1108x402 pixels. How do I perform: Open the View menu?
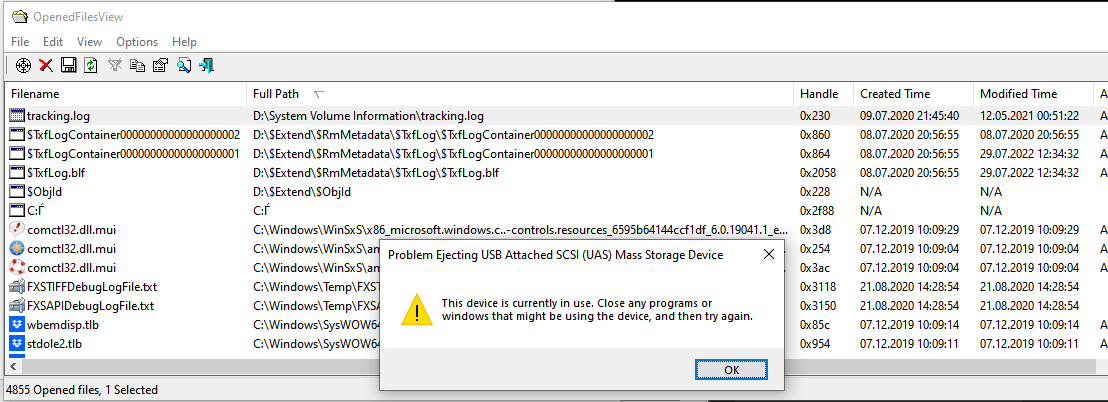tap(89, 42)
